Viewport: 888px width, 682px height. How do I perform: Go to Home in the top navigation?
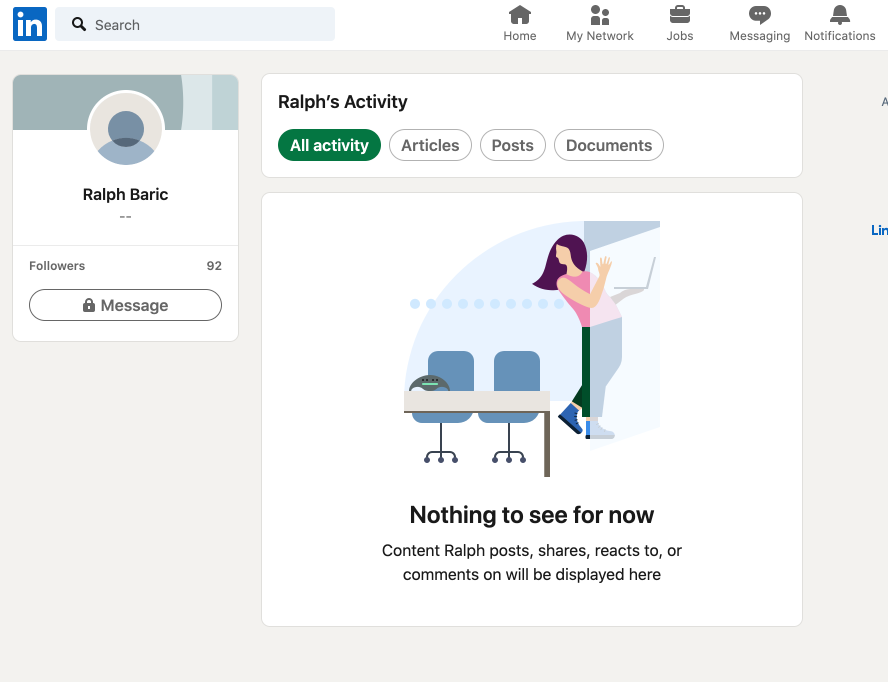pyautogui.click(x=519, y=24)
